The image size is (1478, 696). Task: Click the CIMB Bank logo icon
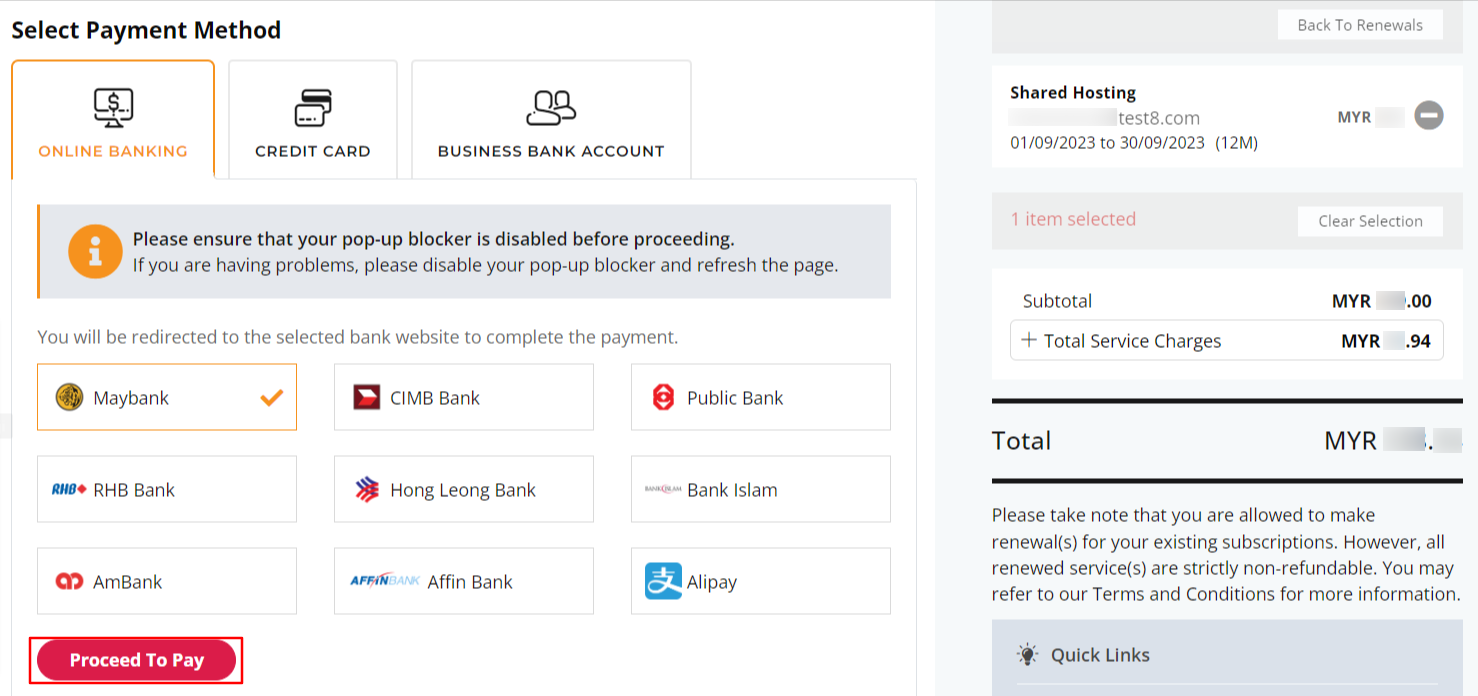[x=367, y=398]
